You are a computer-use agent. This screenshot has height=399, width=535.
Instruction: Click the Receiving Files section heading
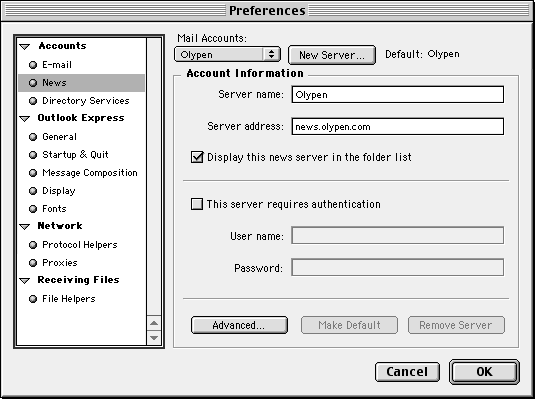tap(78, 280)
